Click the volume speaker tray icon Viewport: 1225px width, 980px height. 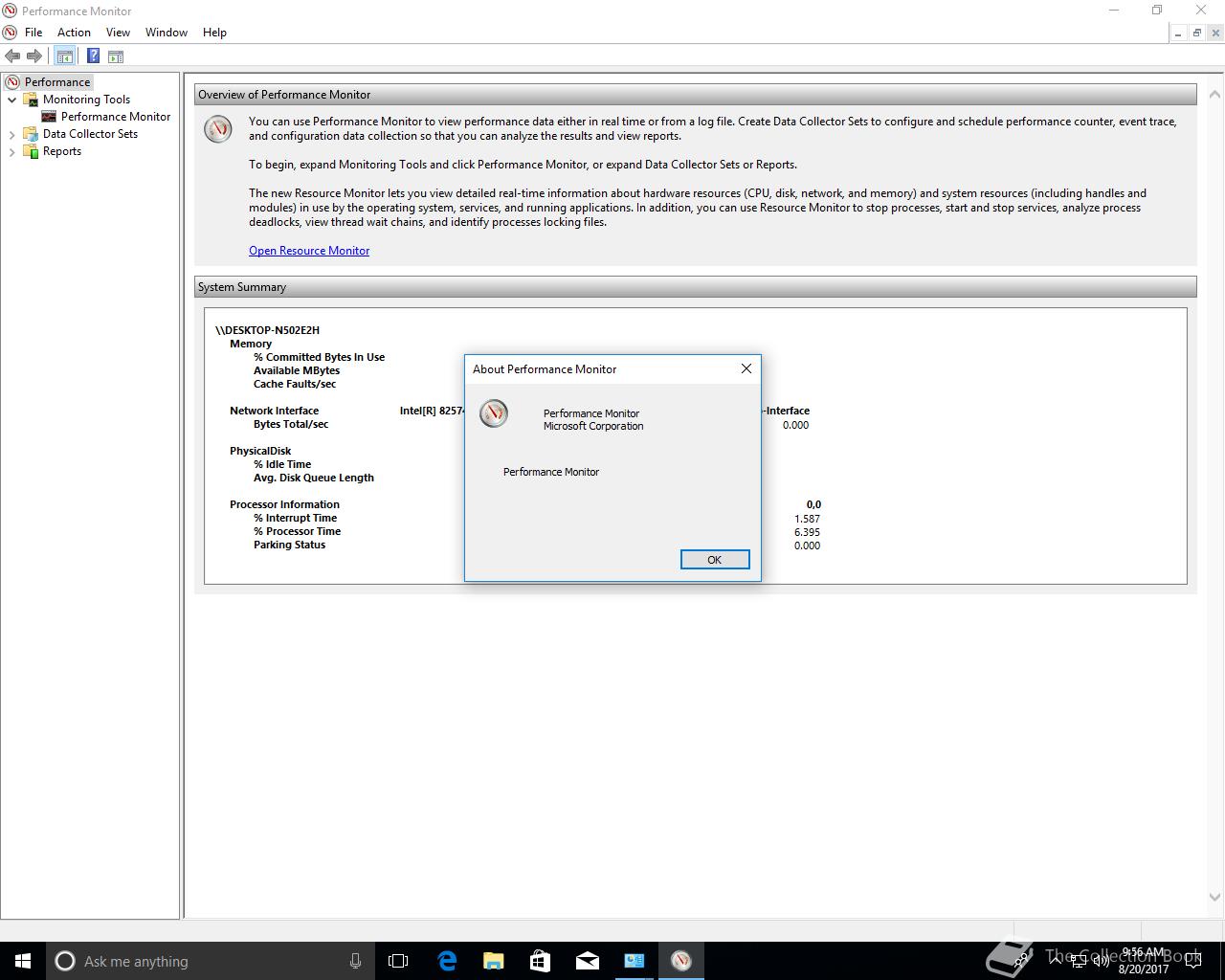tap(1102, 959)
